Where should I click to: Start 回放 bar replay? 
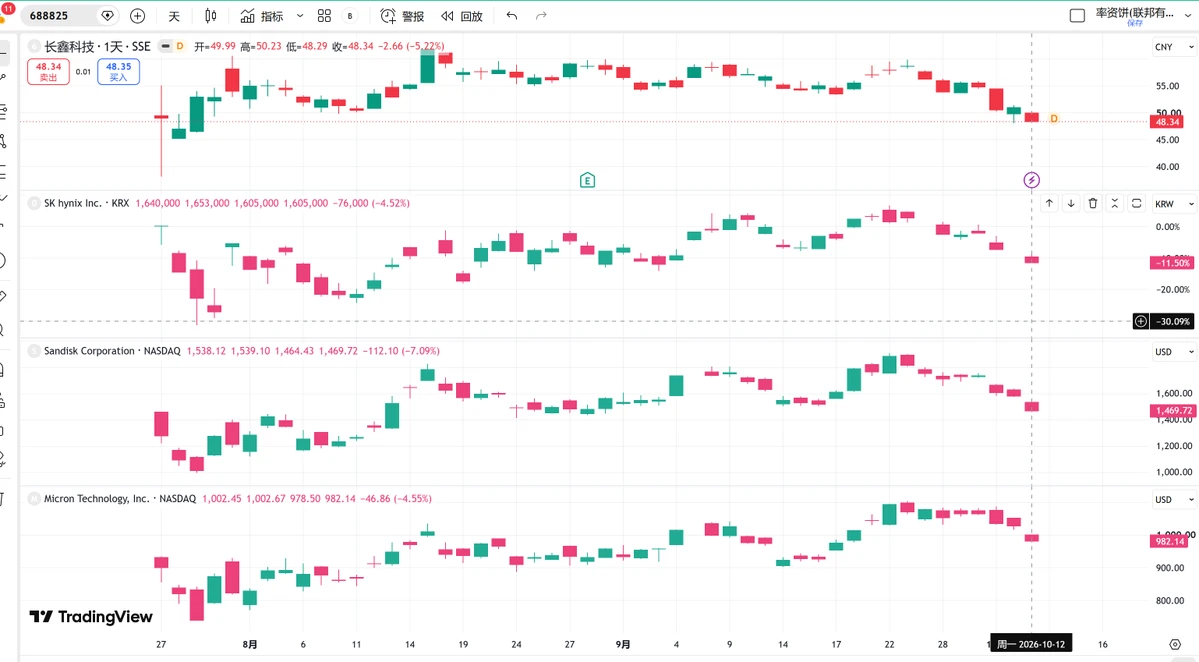click(x=462, y=16)
